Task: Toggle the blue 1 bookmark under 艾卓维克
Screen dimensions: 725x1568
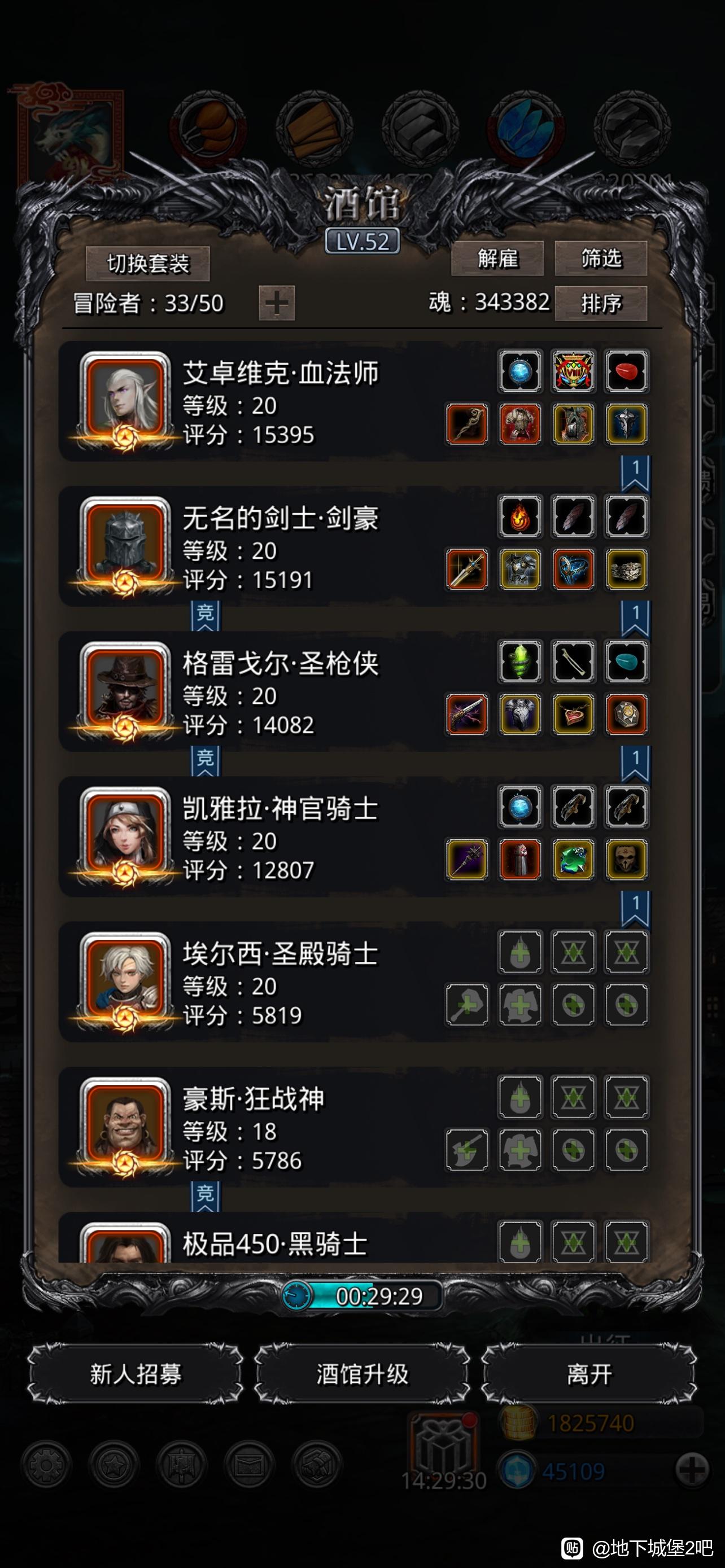Action: 636,473
